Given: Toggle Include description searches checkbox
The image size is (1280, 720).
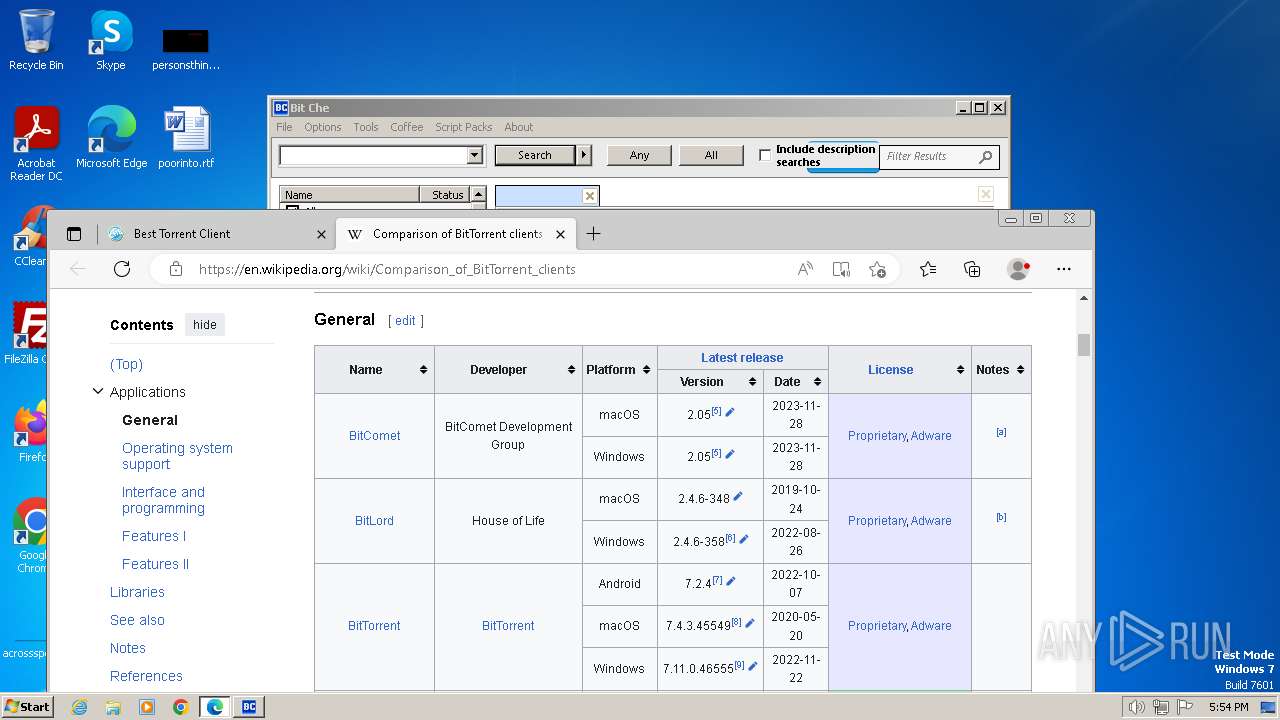Looking at the screenshot, I should click(x=765, y=155).
